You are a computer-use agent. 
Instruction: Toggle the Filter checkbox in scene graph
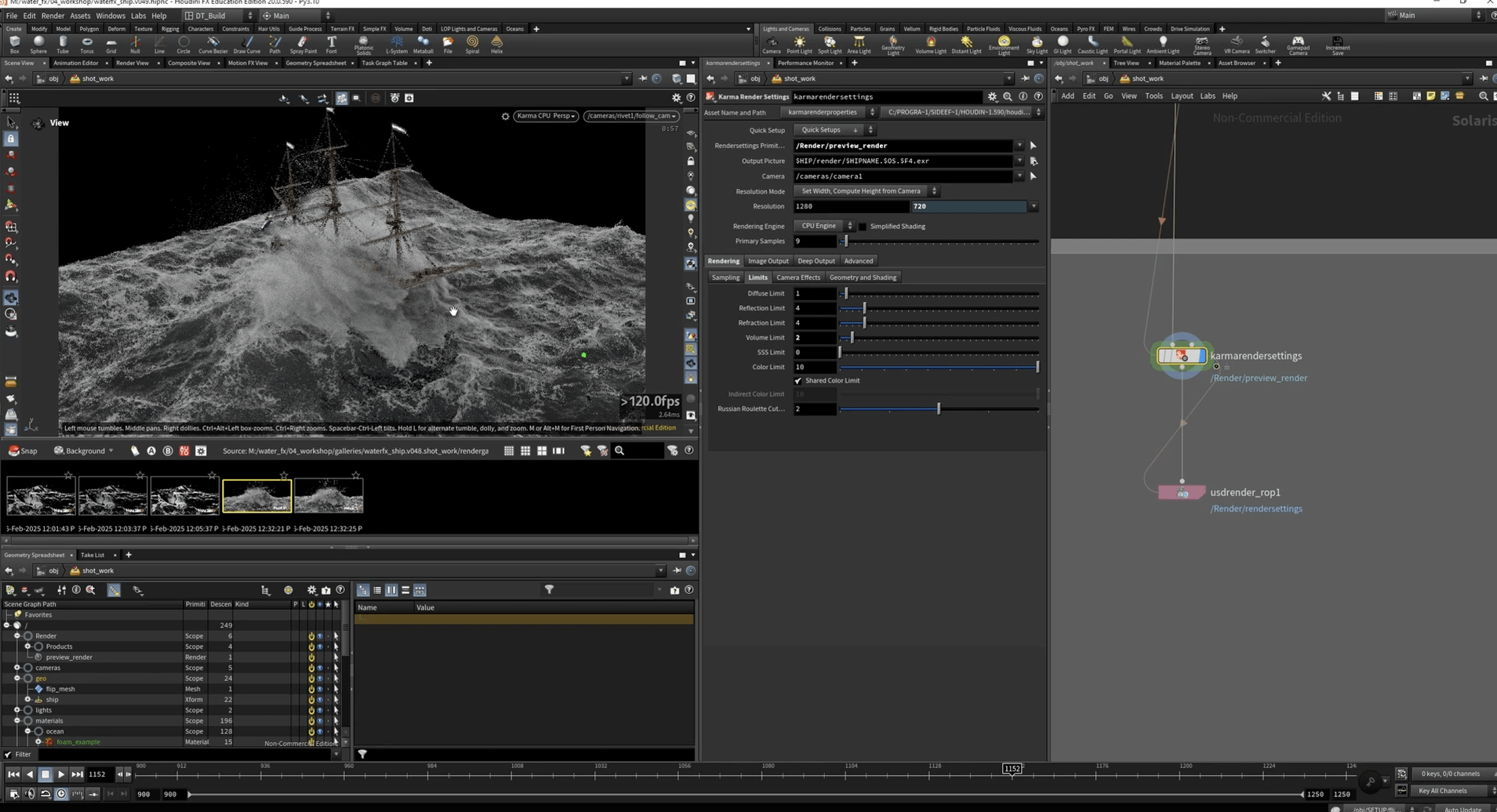tap(8, 755)
